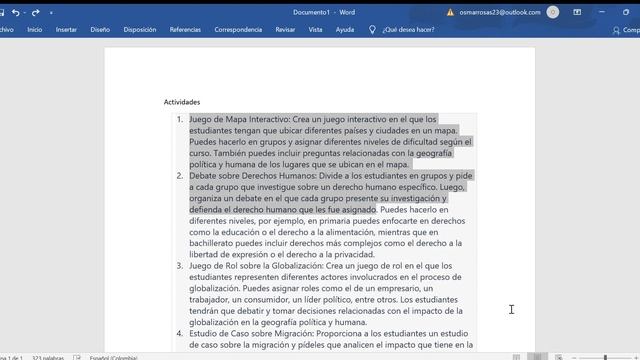
Task: Click 'Juego de Mapa Interactivo' in item 1
Action: [x=239, y=119]
